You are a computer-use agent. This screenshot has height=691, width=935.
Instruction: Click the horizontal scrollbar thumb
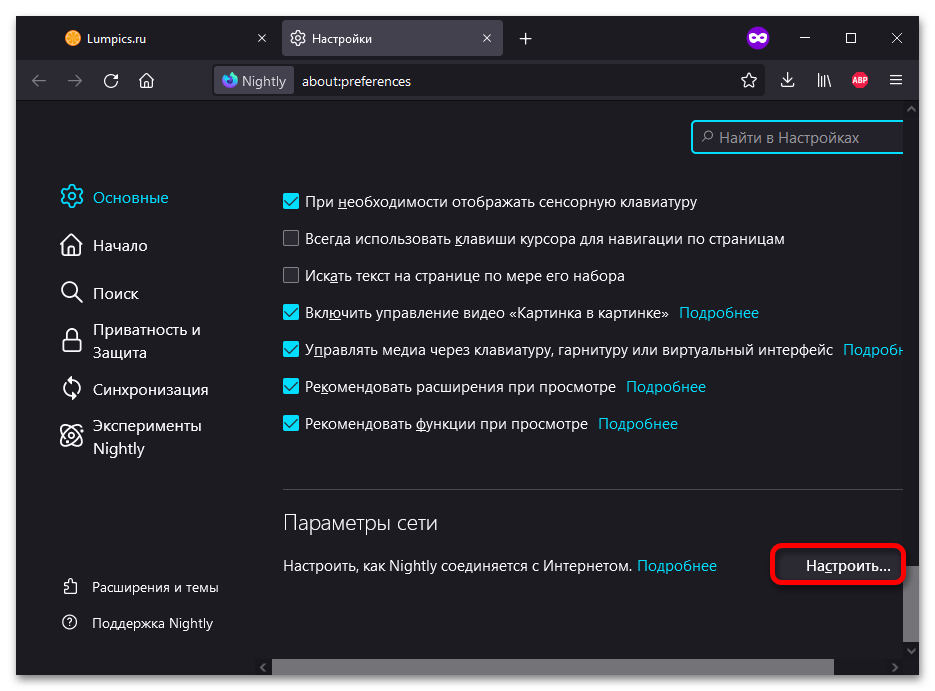553,667
